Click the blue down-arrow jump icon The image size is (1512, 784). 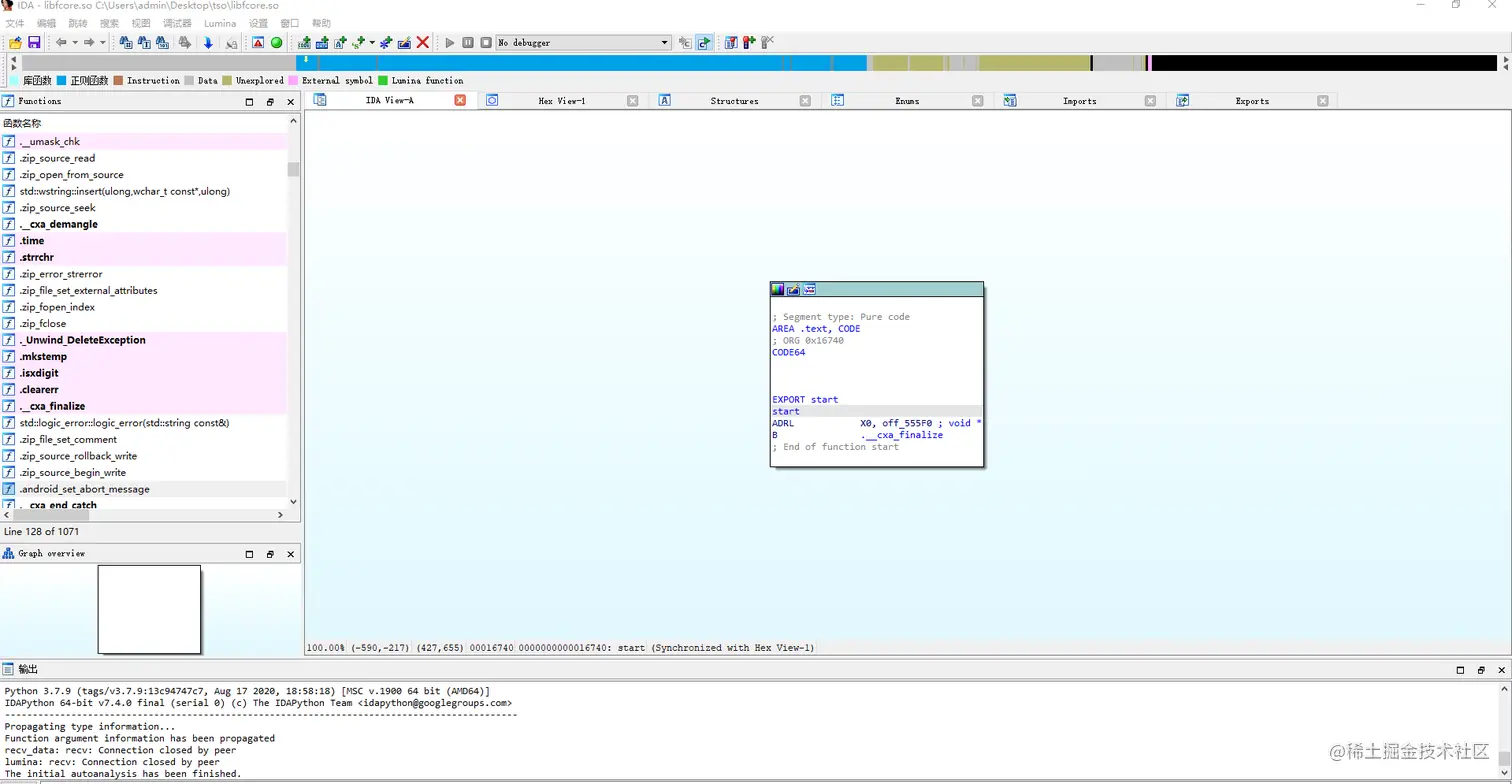(208, 42)
